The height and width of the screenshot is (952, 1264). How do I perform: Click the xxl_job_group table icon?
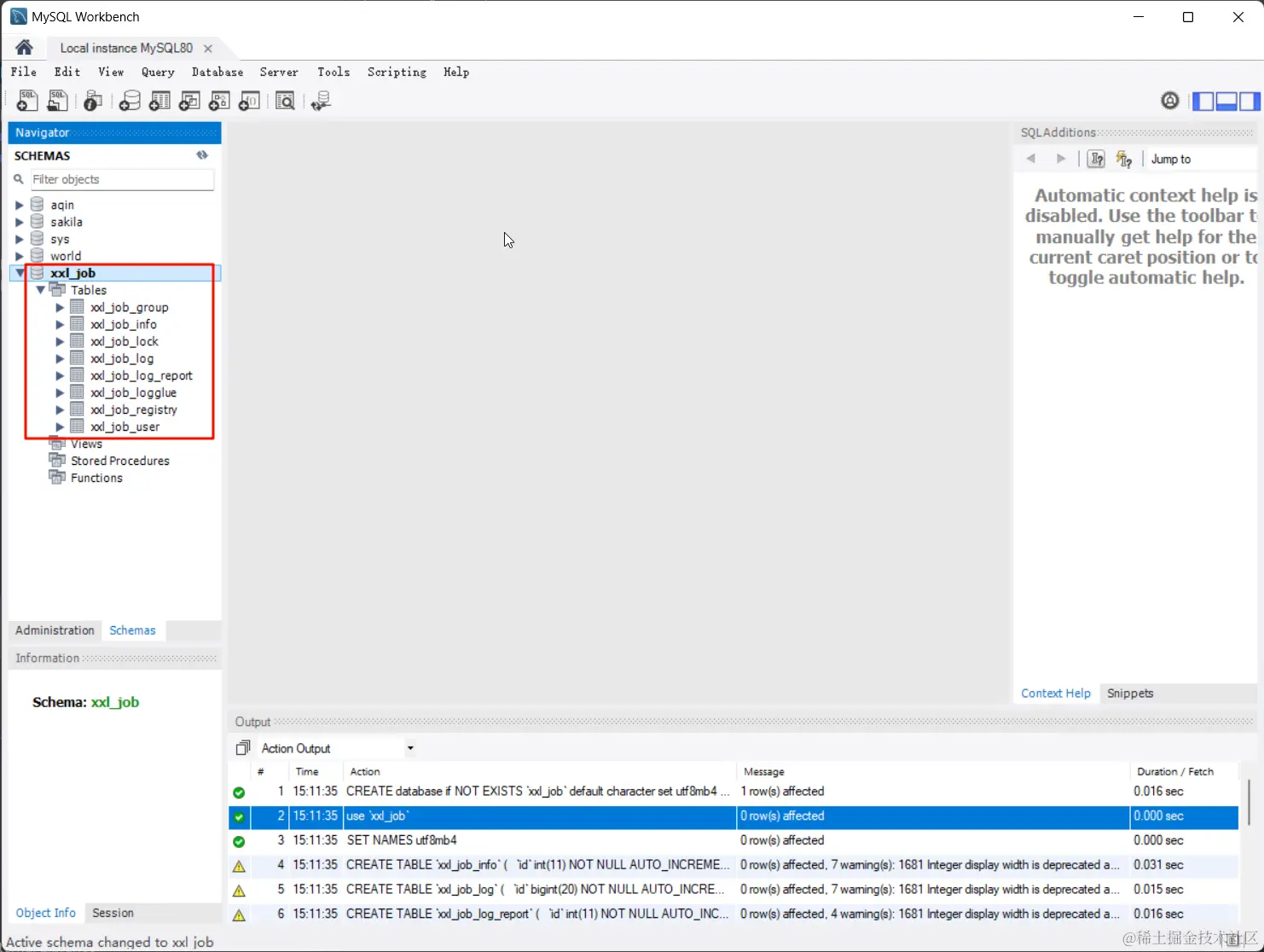tap(77, 307)
